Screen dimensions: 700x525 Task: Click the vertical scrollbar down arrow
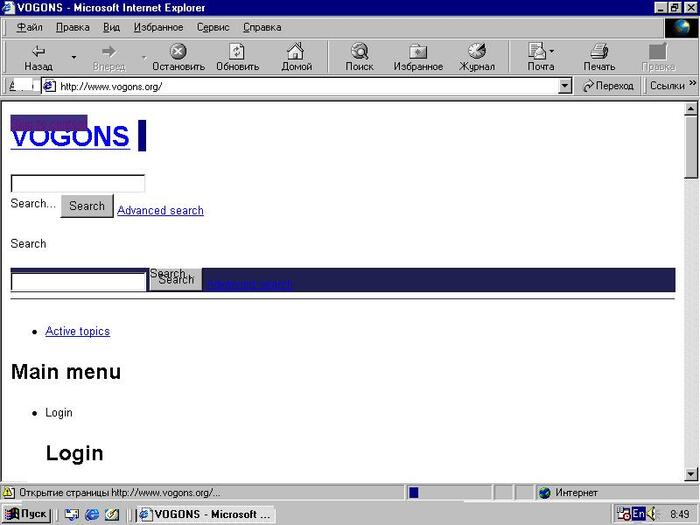691,473
